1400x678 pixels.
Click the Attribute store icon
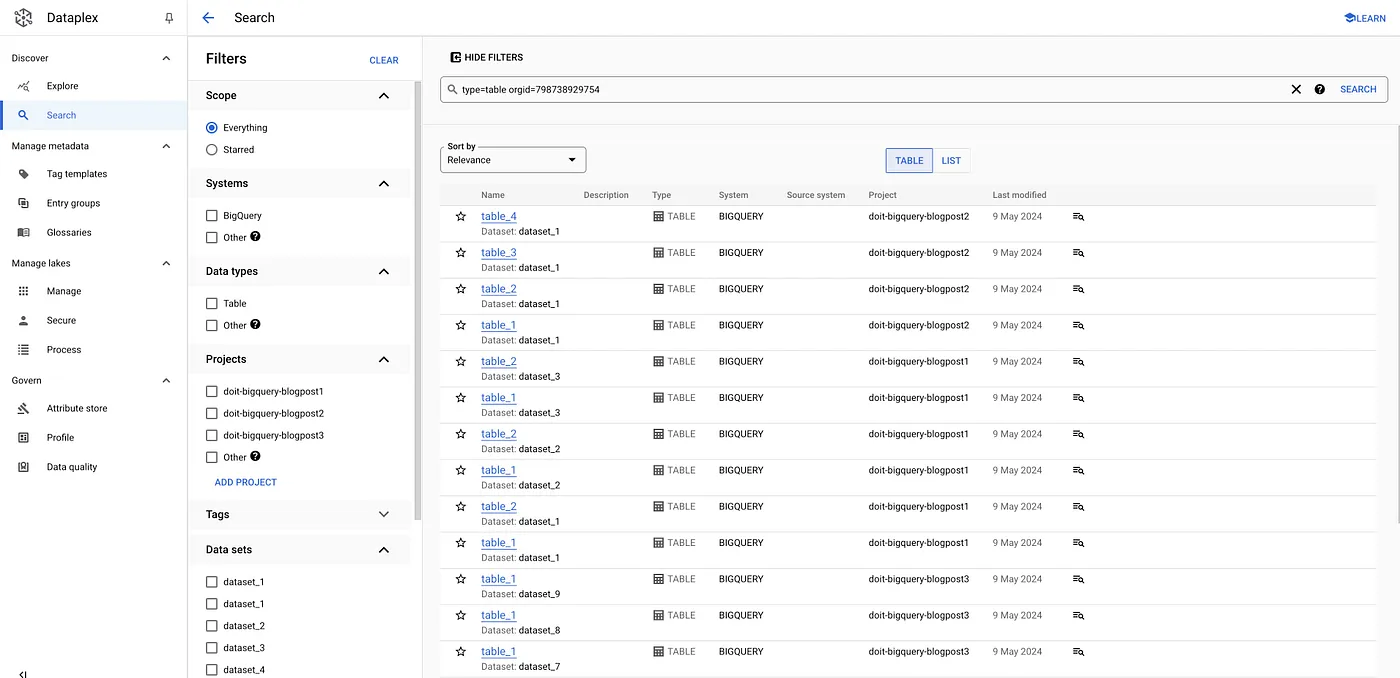pyautogui.click(x=24, y=408)
